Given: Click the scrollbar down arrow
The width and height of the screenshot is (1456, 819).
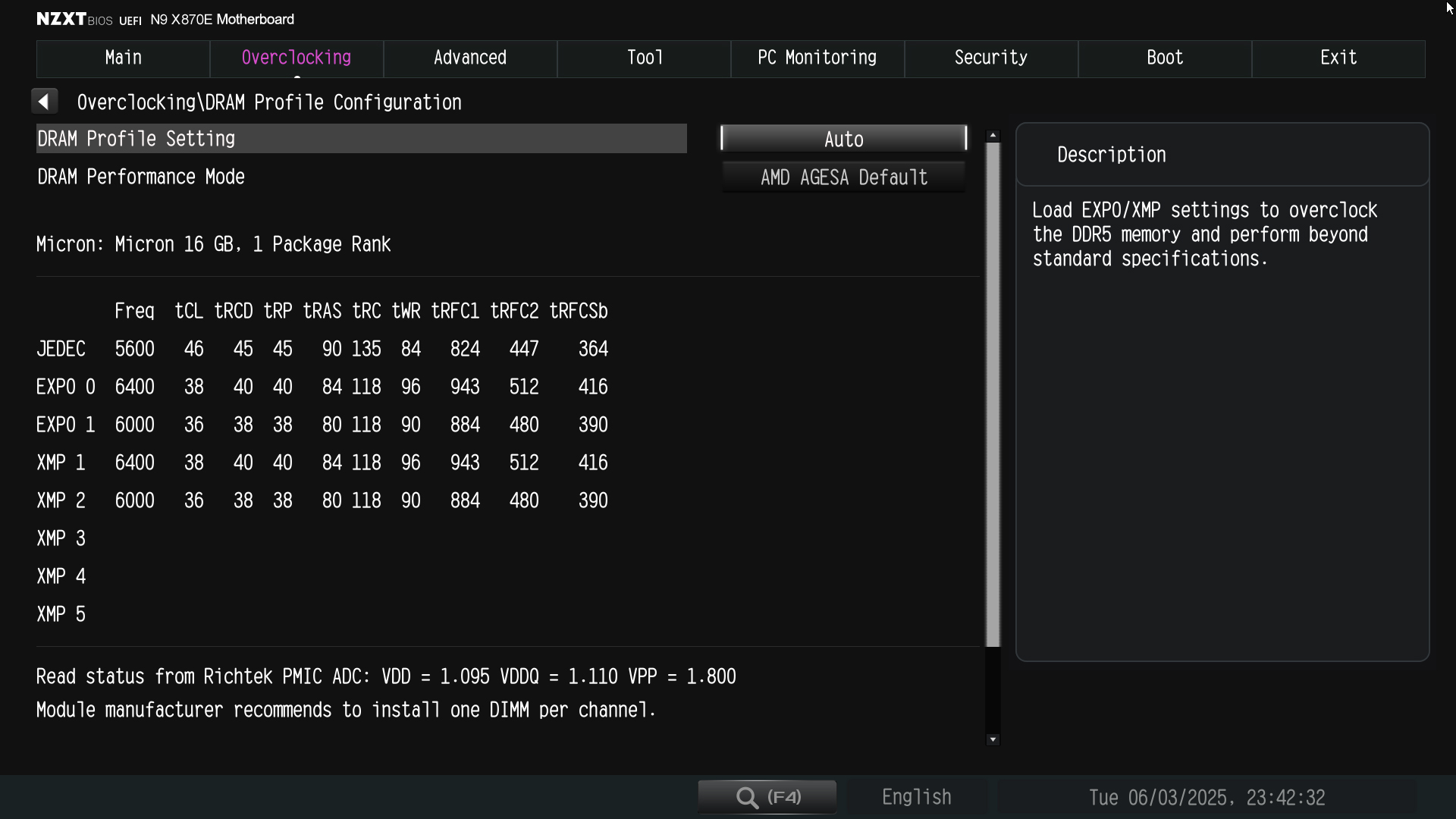Looking at the screenshot, I should tap(993, 739).
